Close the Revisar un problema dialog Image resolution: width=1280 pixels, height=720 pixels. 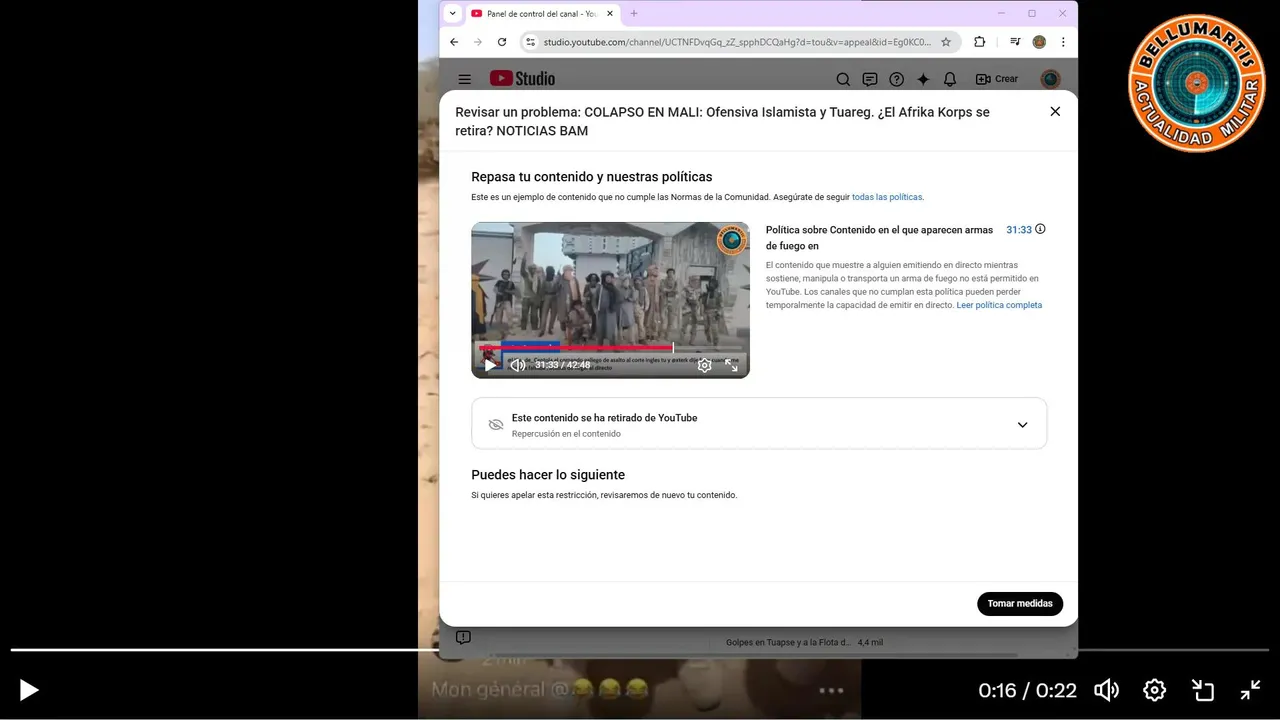point(1055,111)
